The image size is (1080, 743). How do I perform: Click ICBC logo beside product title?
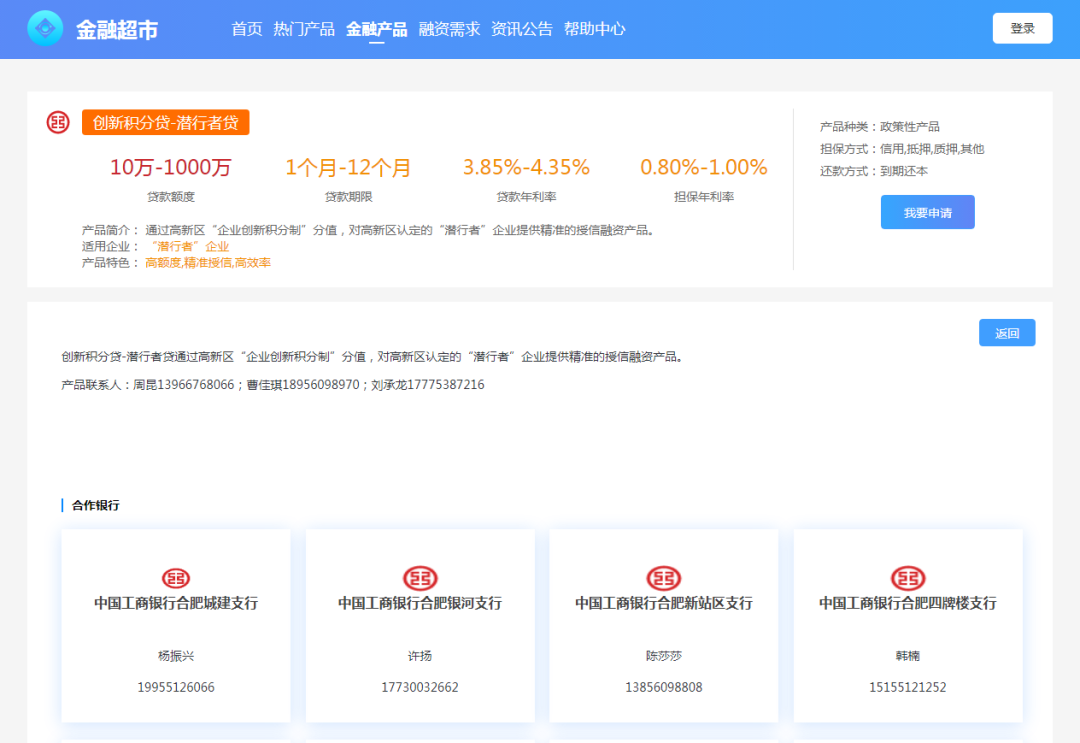58,122
